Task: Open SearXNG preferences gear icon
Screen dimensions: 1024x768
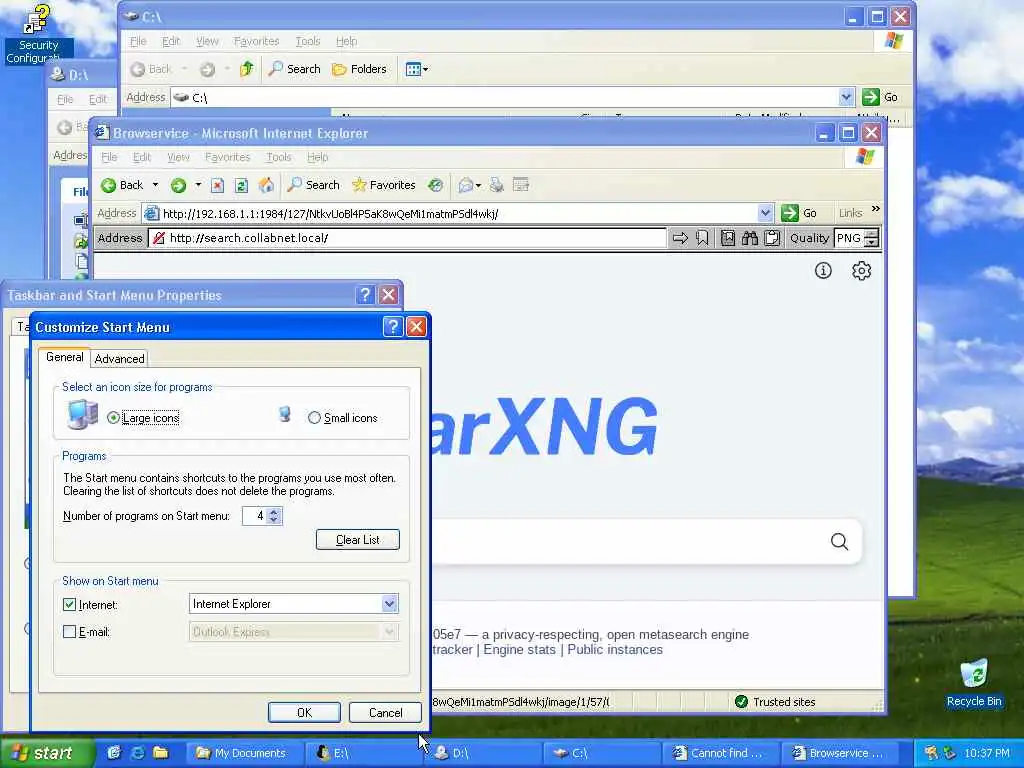Action: pos(861,270)
